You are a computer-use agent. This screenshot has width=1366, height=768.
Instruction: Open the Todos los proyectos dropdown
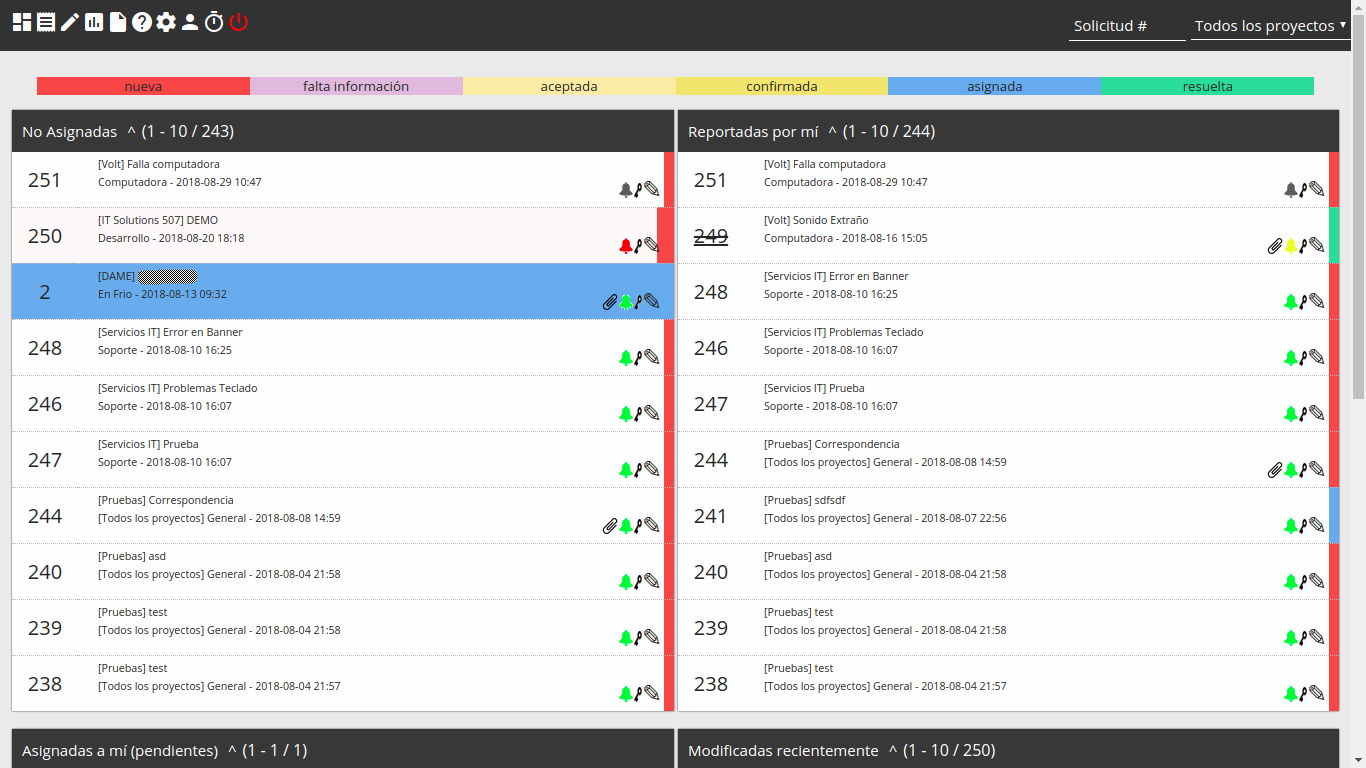click(x=1268, y=25)
